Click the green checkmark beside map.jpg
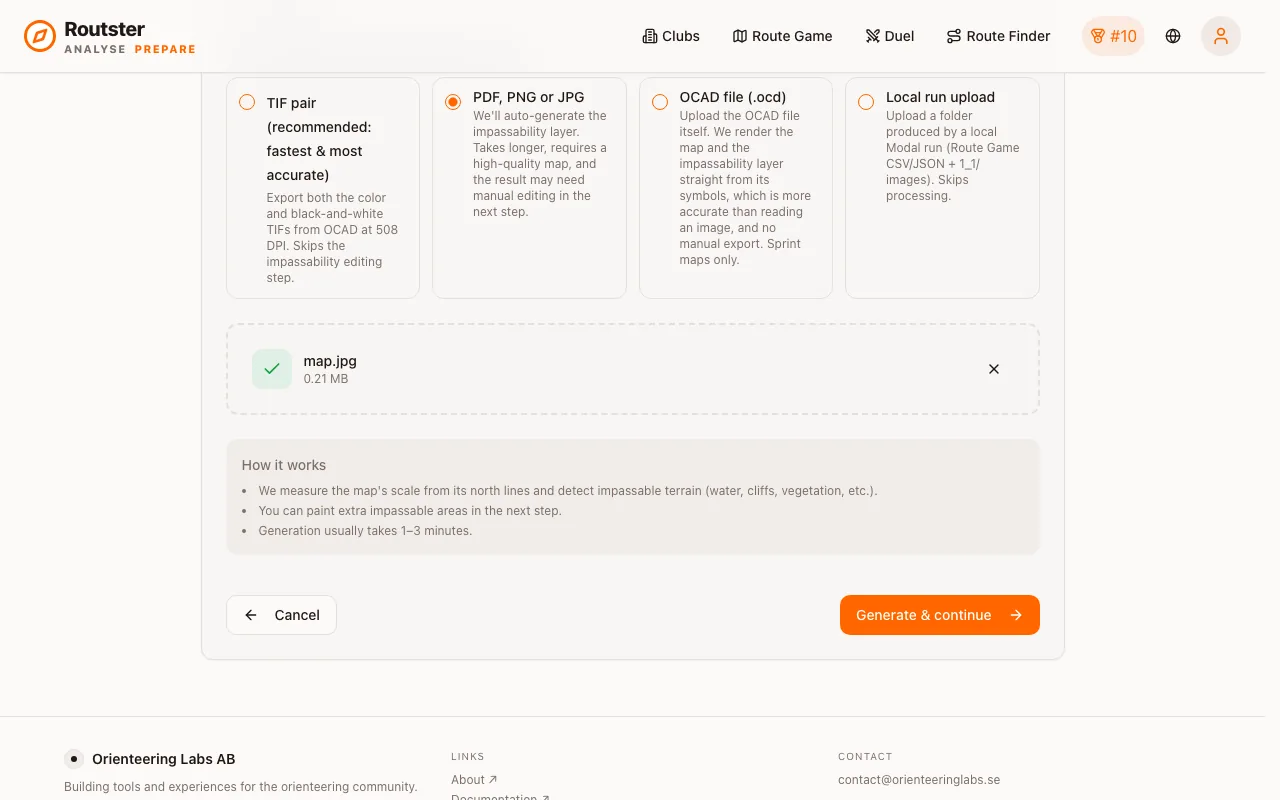This screenshot has height=800, width=1280. point(272,369)
